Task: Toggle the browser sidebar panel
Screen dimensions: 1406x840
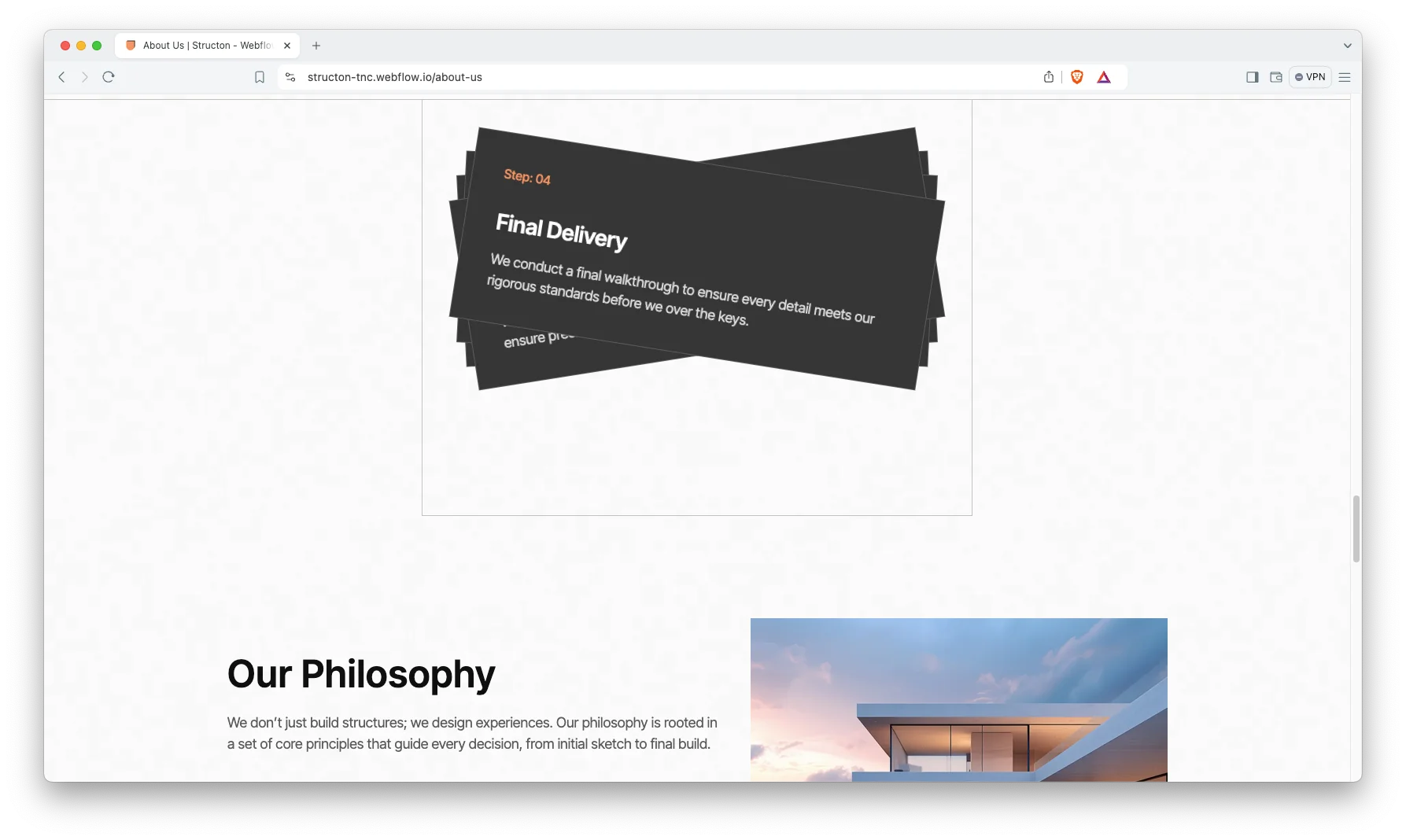Action: click(x=1253, y=77)
